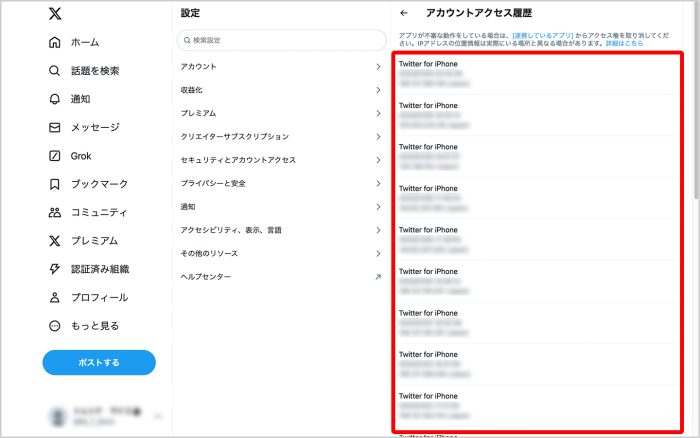
Task: Expand the セキュリティとアカウントアクセス chevron
Action: [x=377, y=160]
